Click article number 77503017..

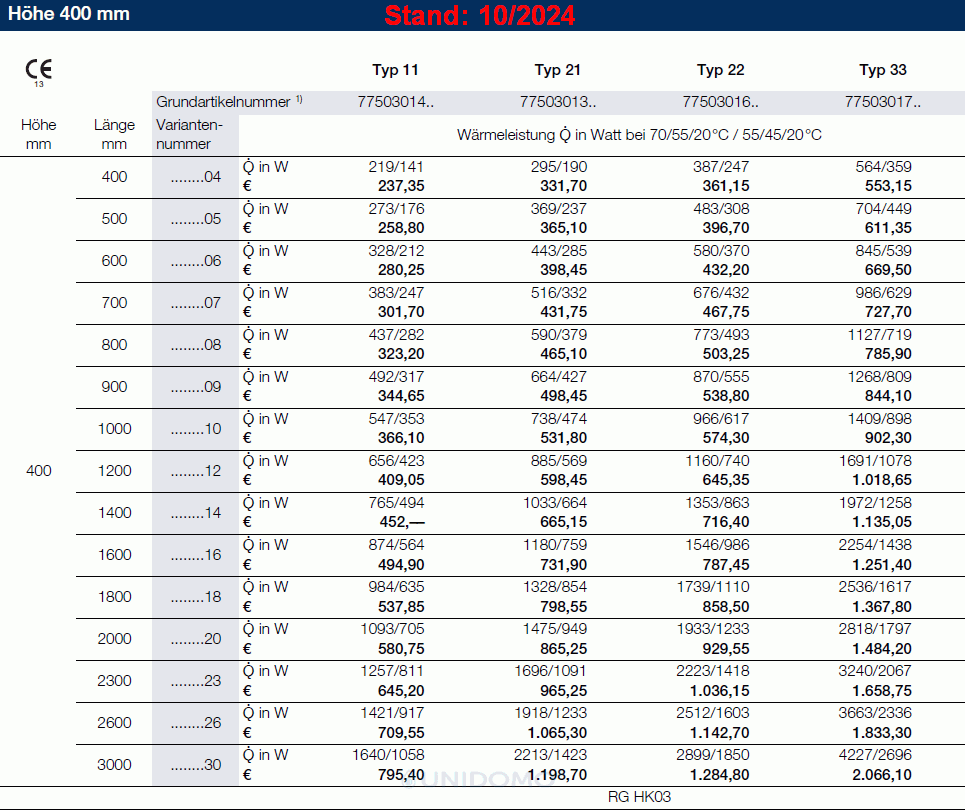(883, 102)
